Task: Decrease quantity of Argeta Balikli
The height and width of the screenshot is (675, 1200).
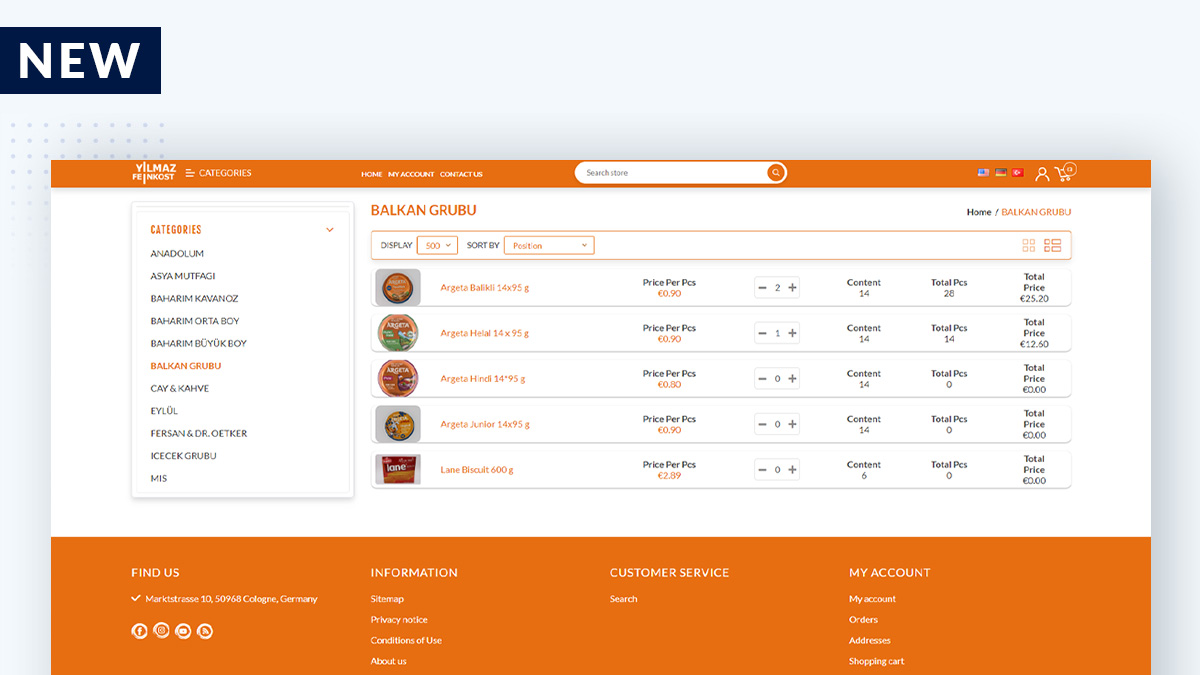Action: tap(763, 288)
